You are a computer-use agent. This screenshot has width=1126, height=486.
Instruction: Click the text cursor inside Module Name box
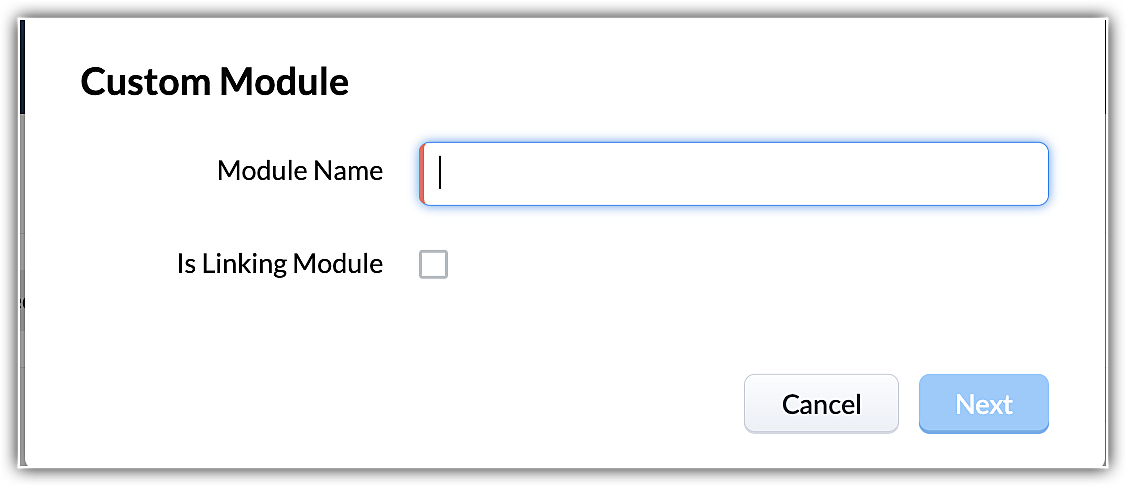click(x=441, y=174)
